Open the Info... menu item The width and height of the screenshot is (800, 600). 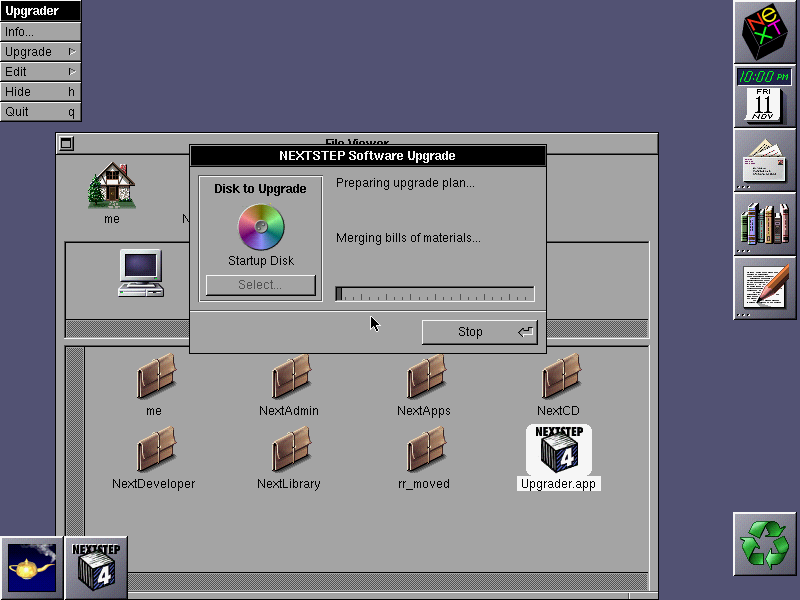40,32
